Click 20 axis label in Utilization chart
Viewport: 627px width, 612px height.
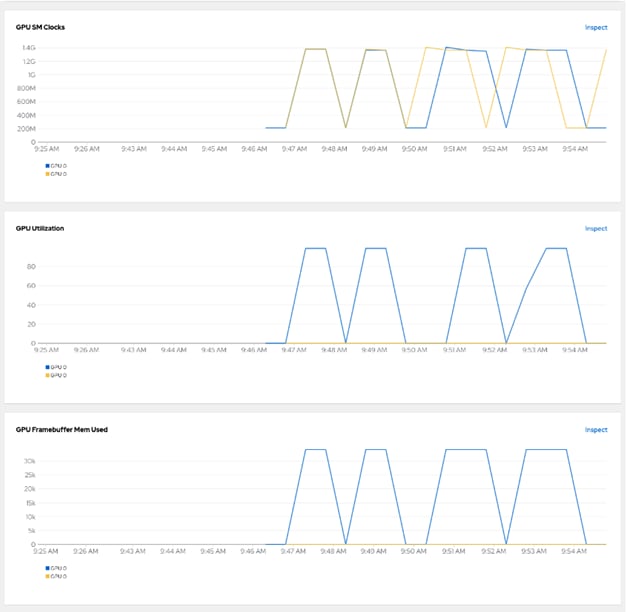(x=32, y=324)
